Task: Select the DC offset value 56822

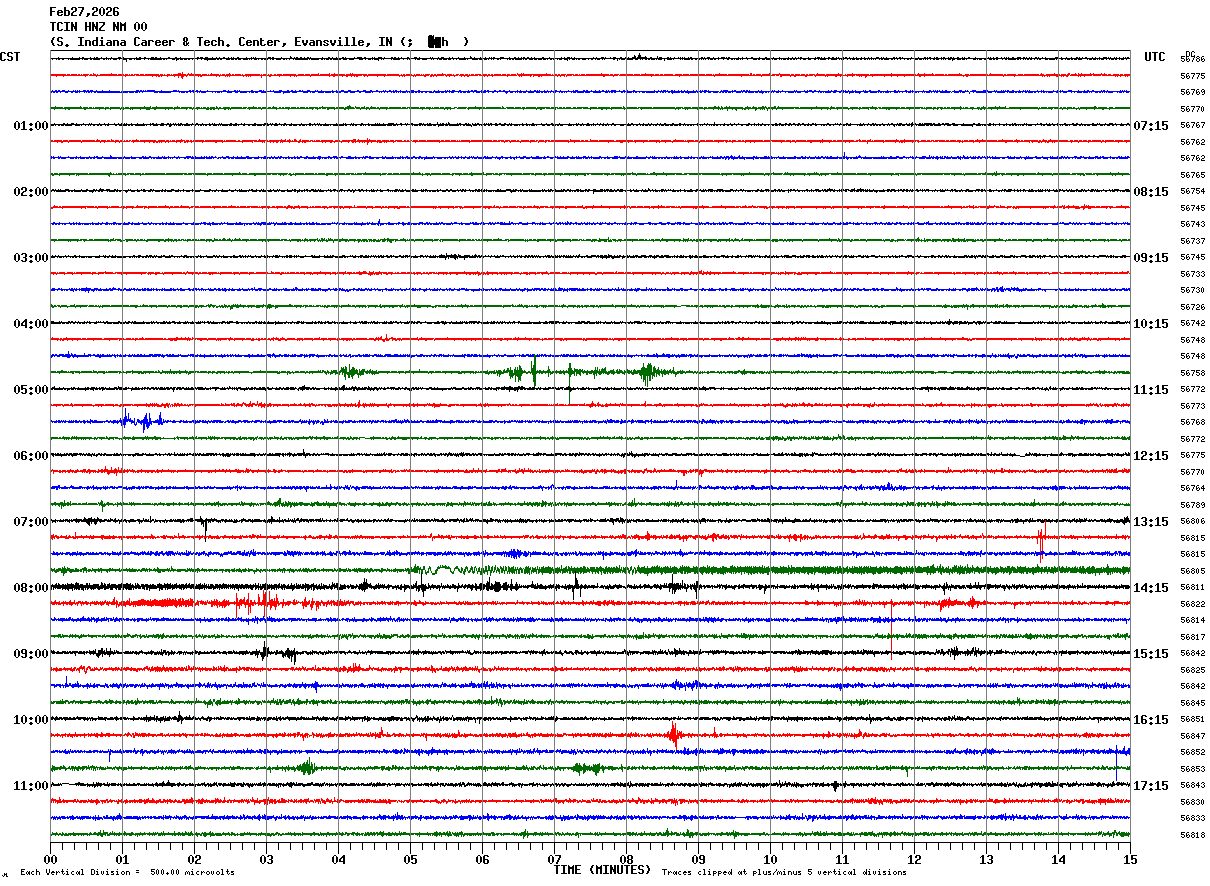Action: 1192,604
